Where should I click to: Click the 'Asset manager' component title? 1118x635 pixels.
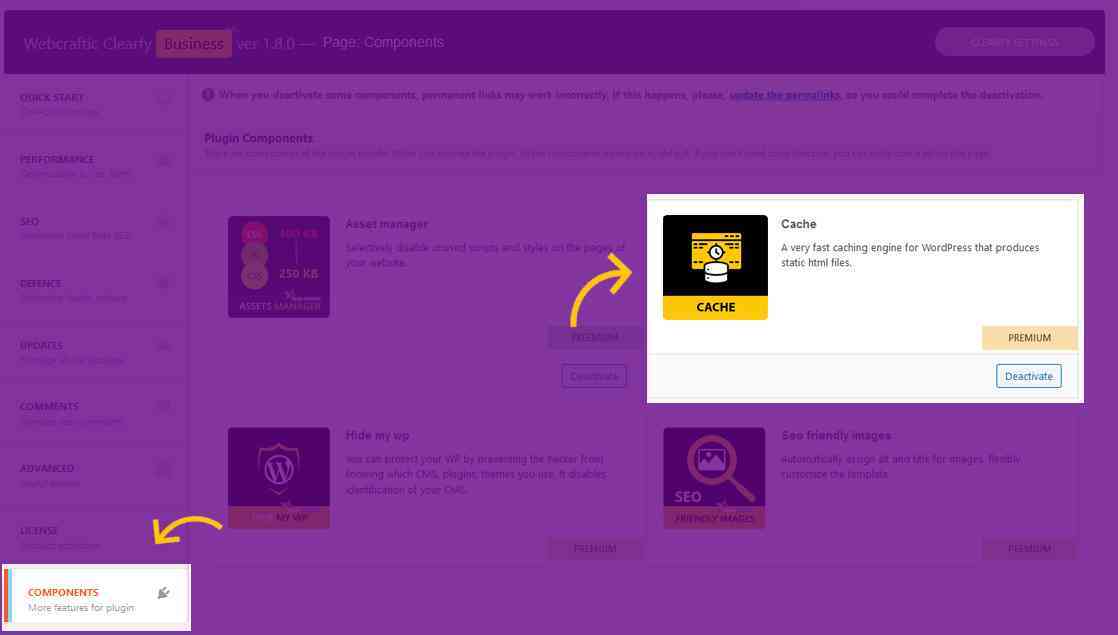pyautogui.click(x=386, y=224)
